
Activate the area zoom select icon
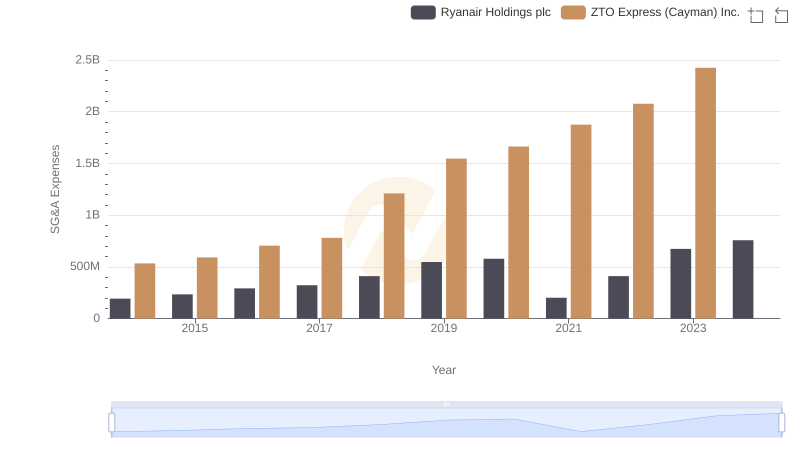(756, 15)
